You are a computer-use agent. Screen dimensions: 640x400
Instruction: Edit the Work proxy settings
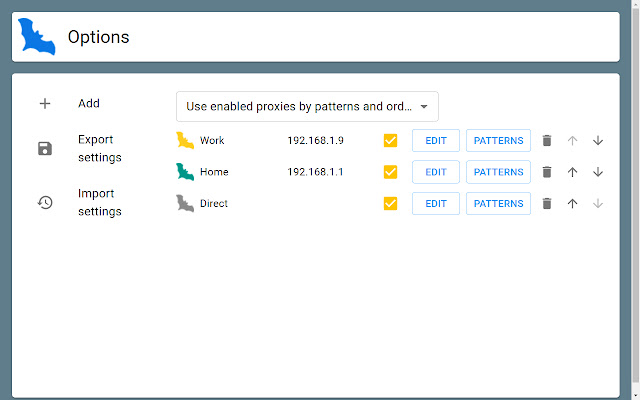436,141
